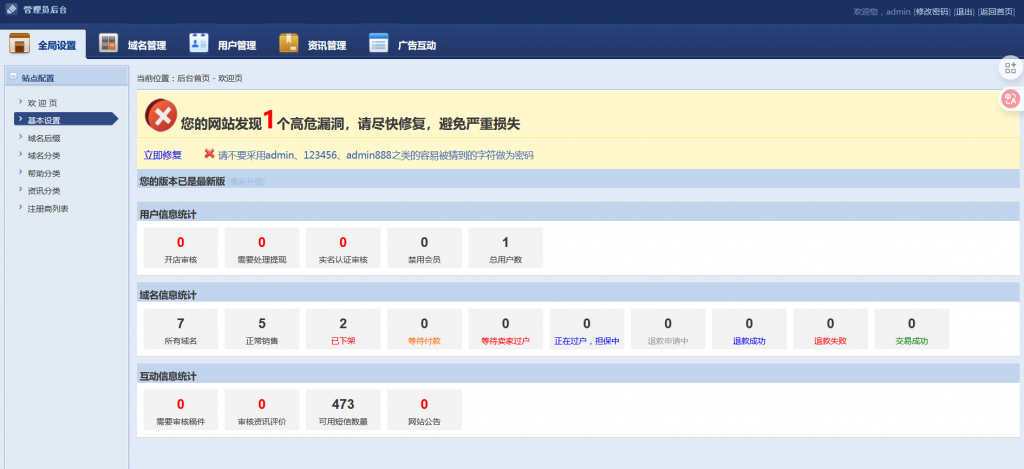Collapse the 站点配置 section
This screenshot has height=469, width=1024.
click(13, 76)
